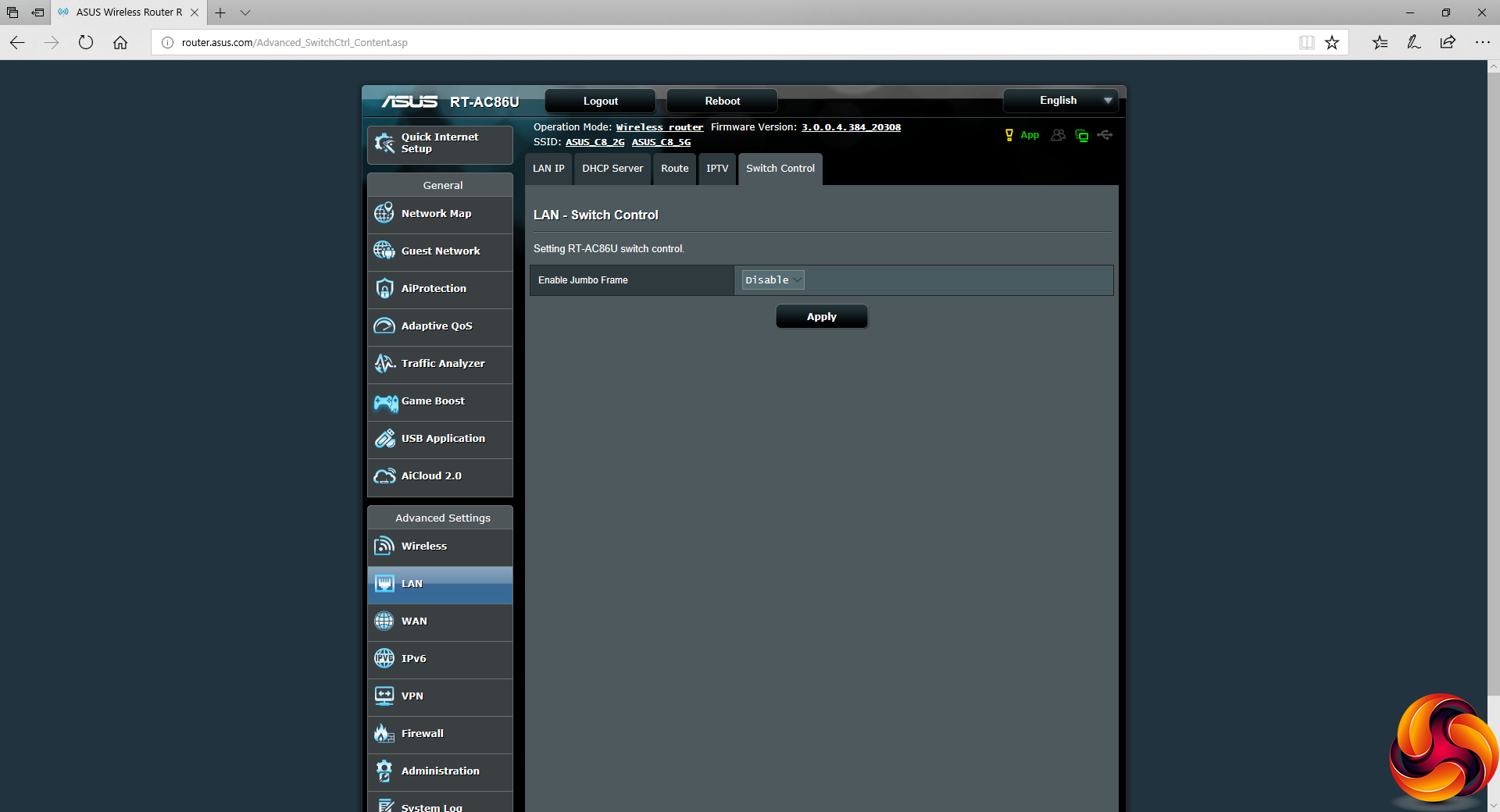This screenshot has height=812, width=1500.
Task: Open the firmware version link
Action: coord(851,127)
